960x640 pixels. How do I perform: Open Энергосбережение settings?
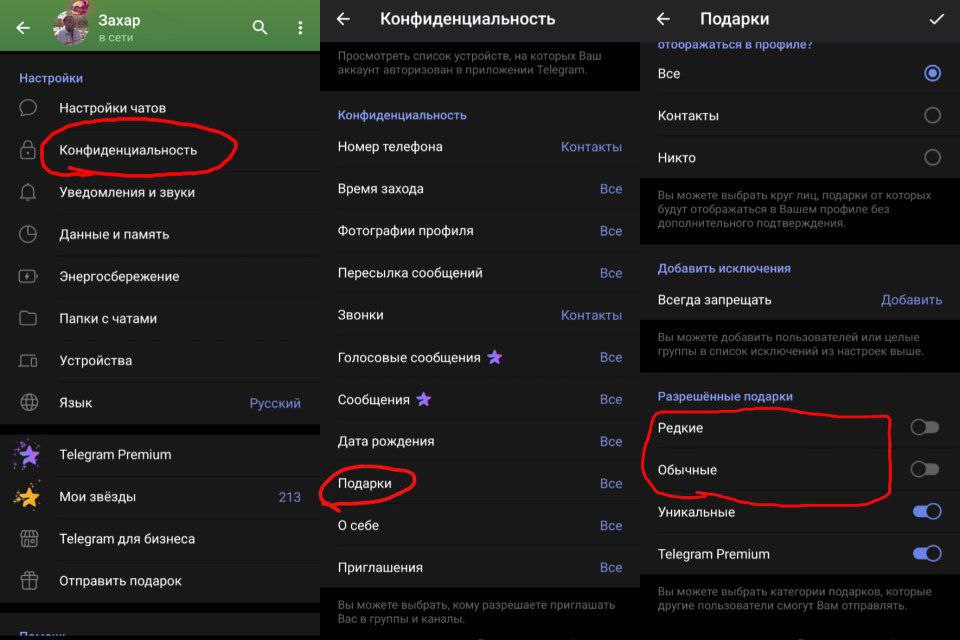point(160,276)
